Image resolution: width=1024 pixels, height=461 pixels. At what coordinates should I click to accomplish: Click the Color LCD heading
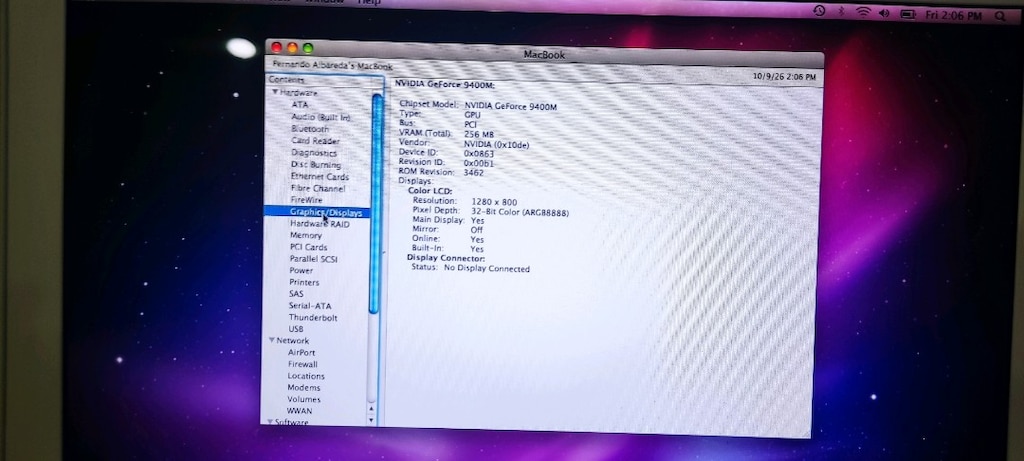pos(430,191)
